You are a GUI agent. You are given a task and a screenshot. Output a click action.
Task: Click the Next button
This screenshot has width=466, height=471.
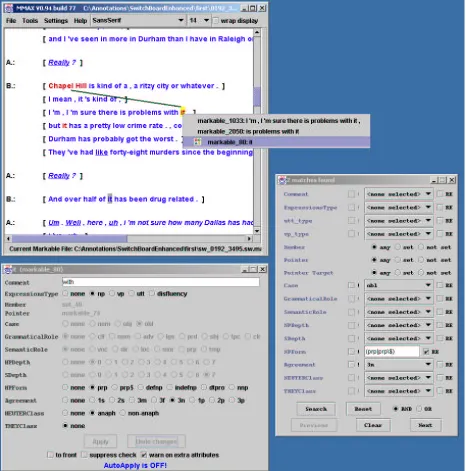click(x=425, y=425)
